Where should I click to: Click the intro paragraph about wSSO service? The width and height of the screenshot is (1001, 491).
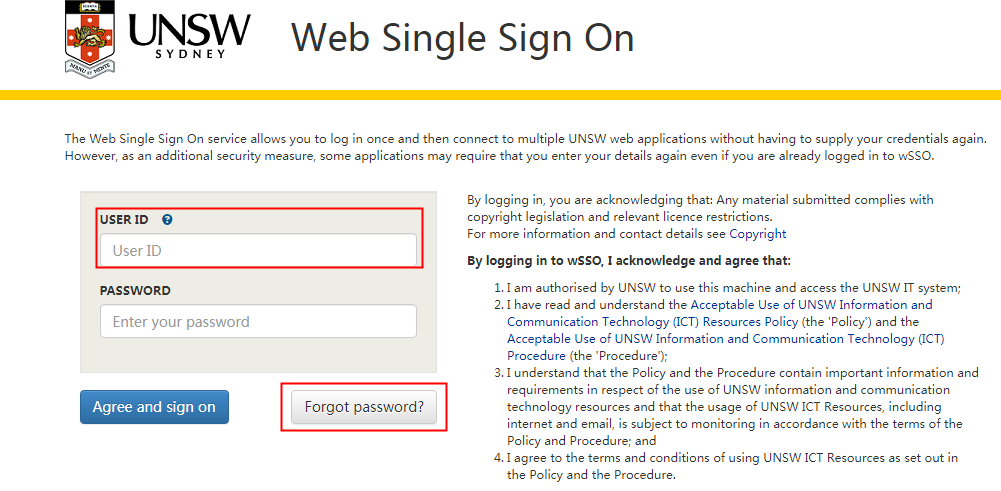tap(526, 147)
